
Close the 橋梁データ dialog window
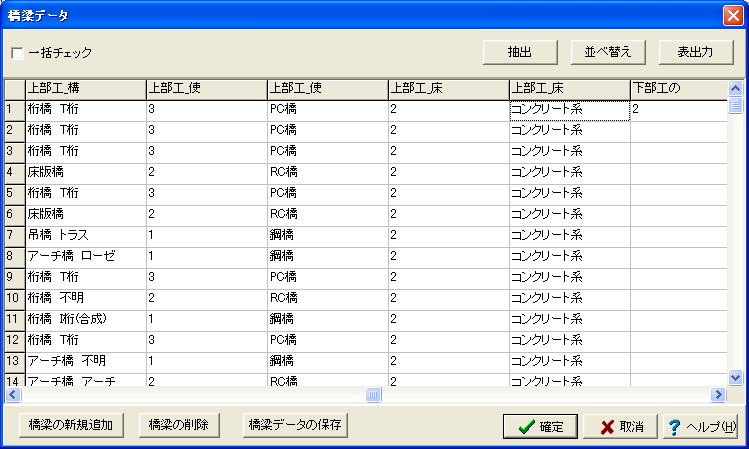[x=733, y=15]
